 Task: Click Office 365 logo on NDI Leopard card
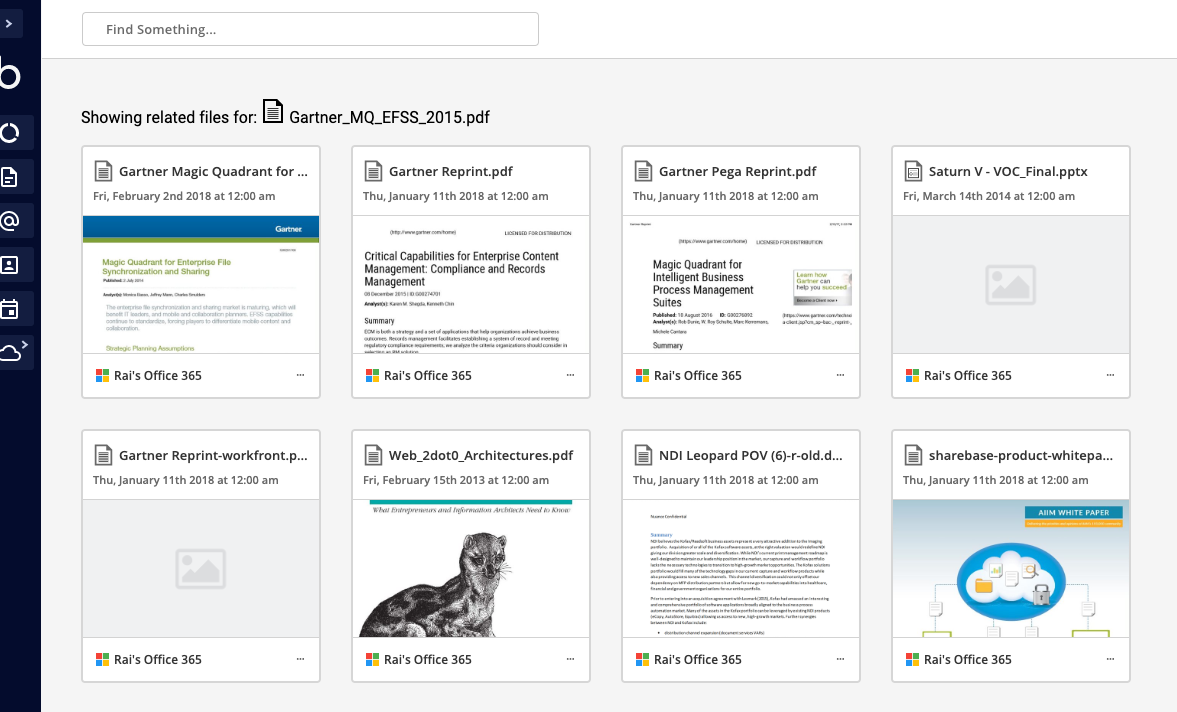[x=642, y=659]
